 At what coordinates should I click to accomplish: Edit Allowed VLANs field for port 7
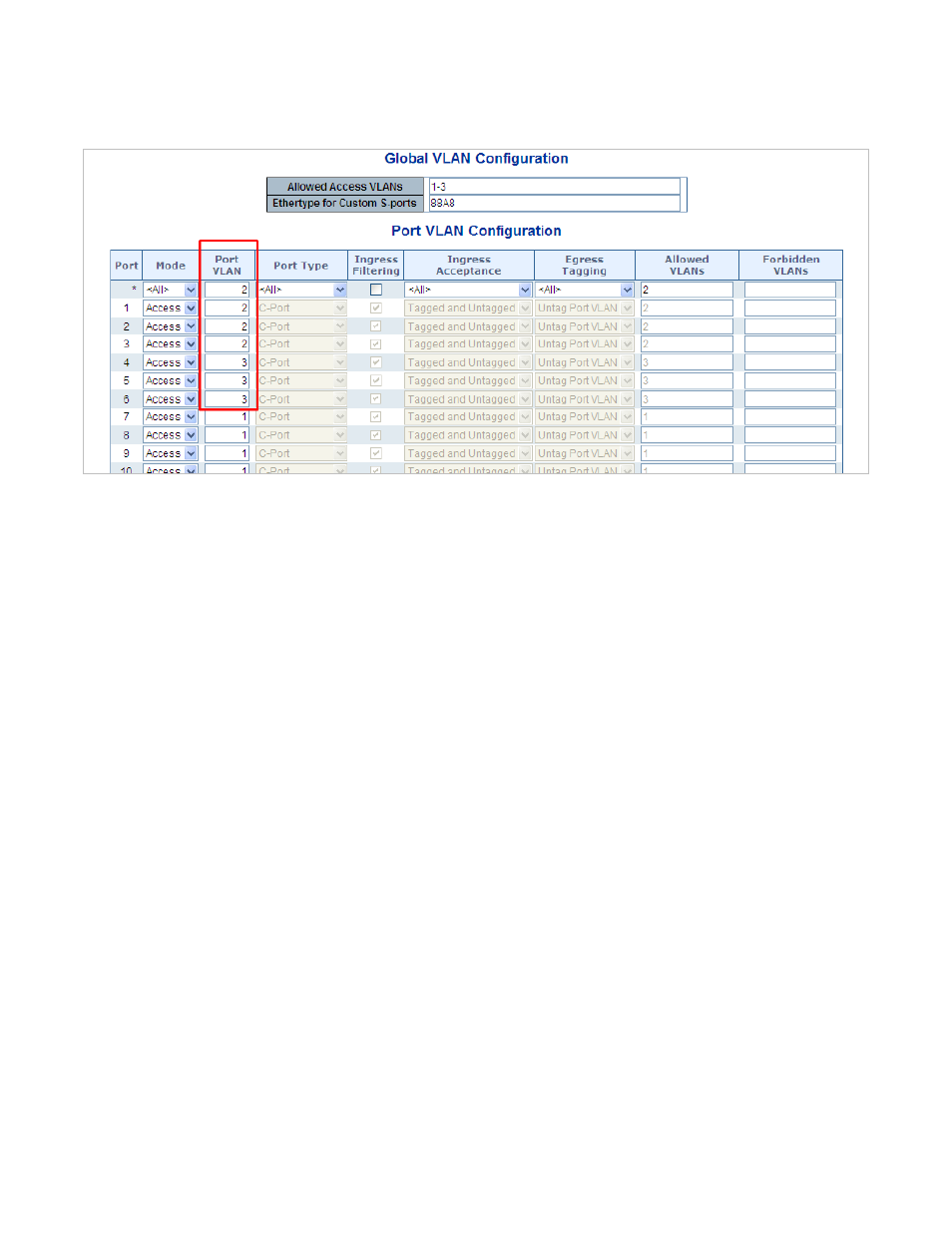(687, 416)
